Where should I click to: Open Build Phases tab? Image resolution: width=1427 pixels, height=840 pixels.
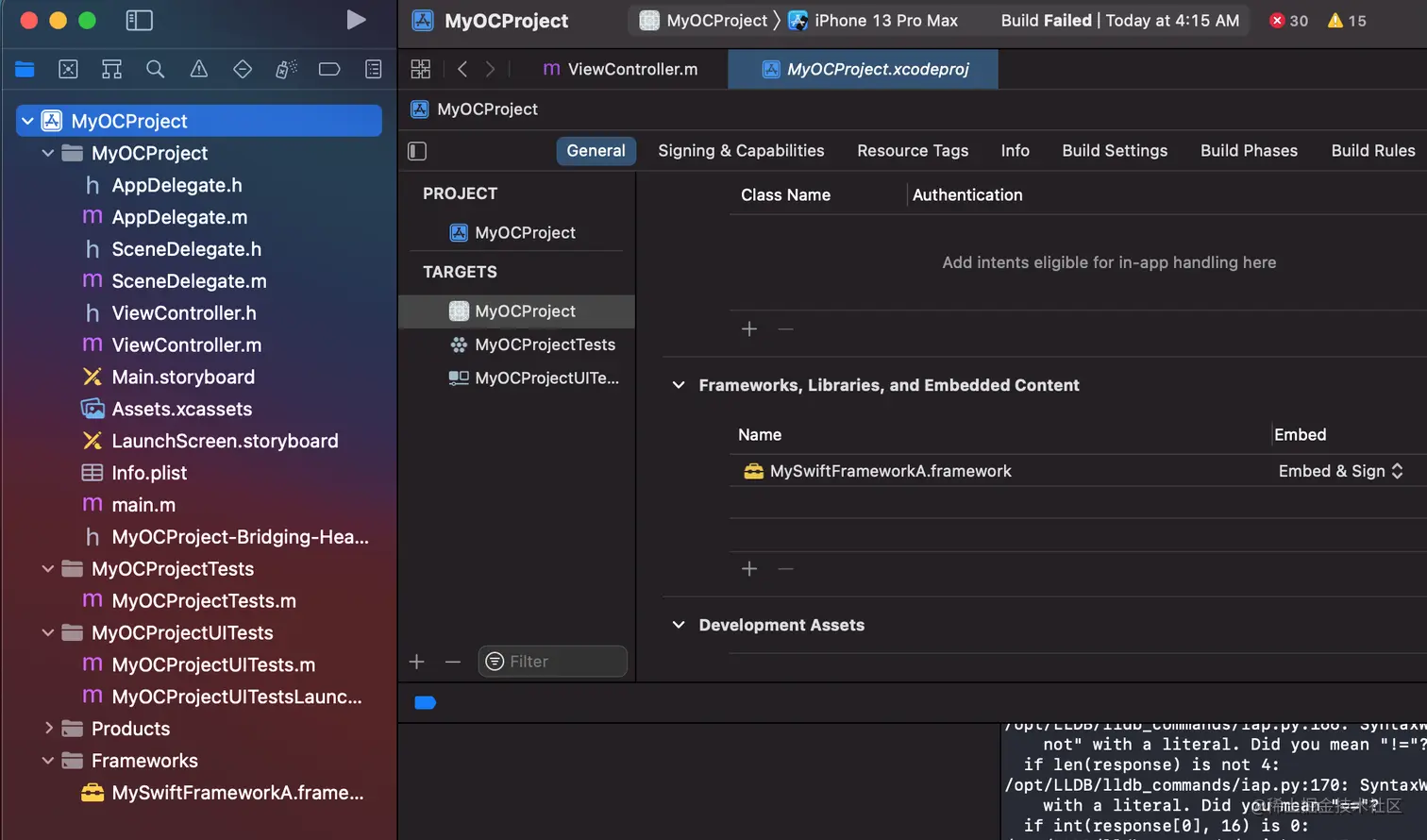coord(1249,151)
